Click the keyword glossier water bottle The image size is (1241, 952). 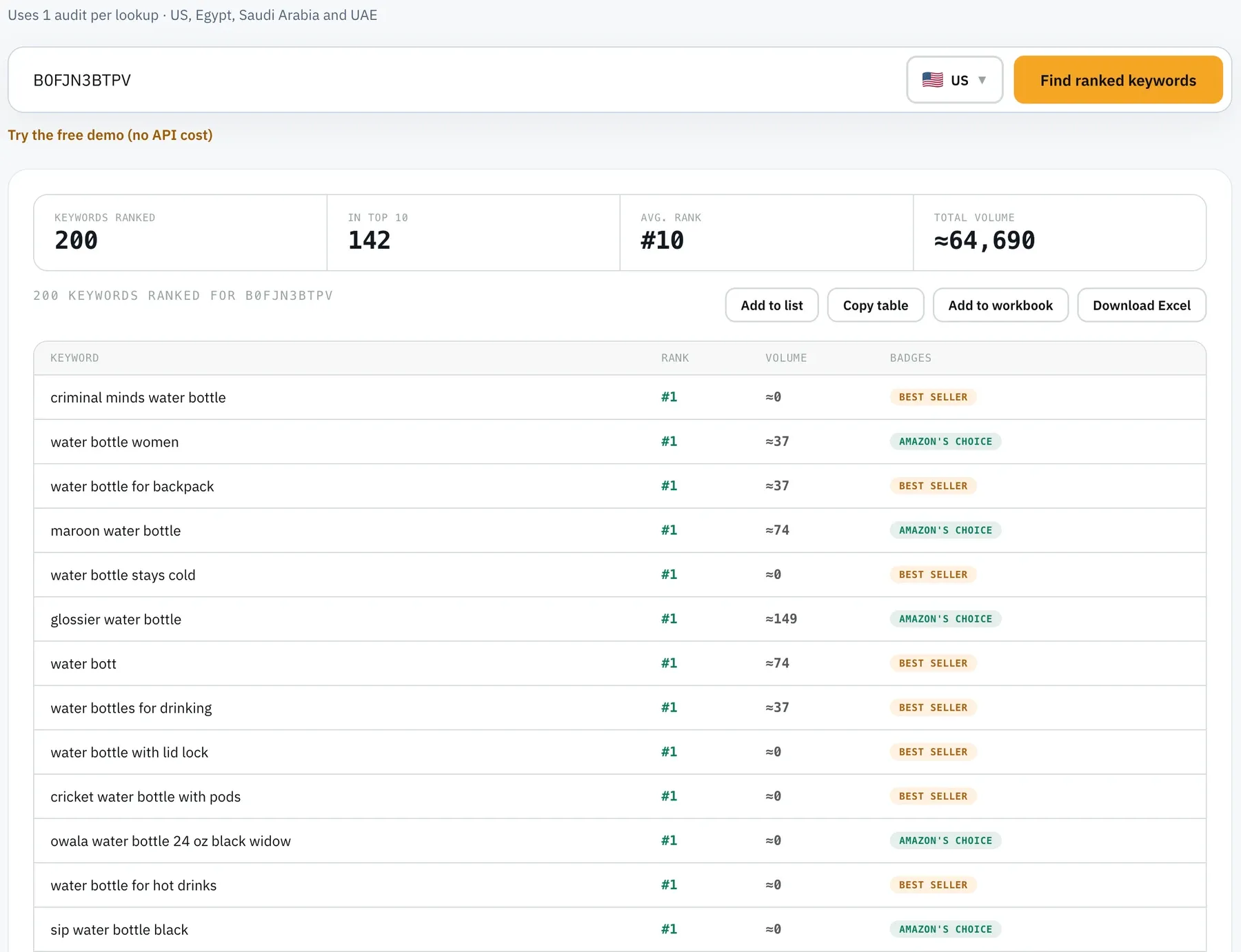pyautogui.click(x=116, y=620)
